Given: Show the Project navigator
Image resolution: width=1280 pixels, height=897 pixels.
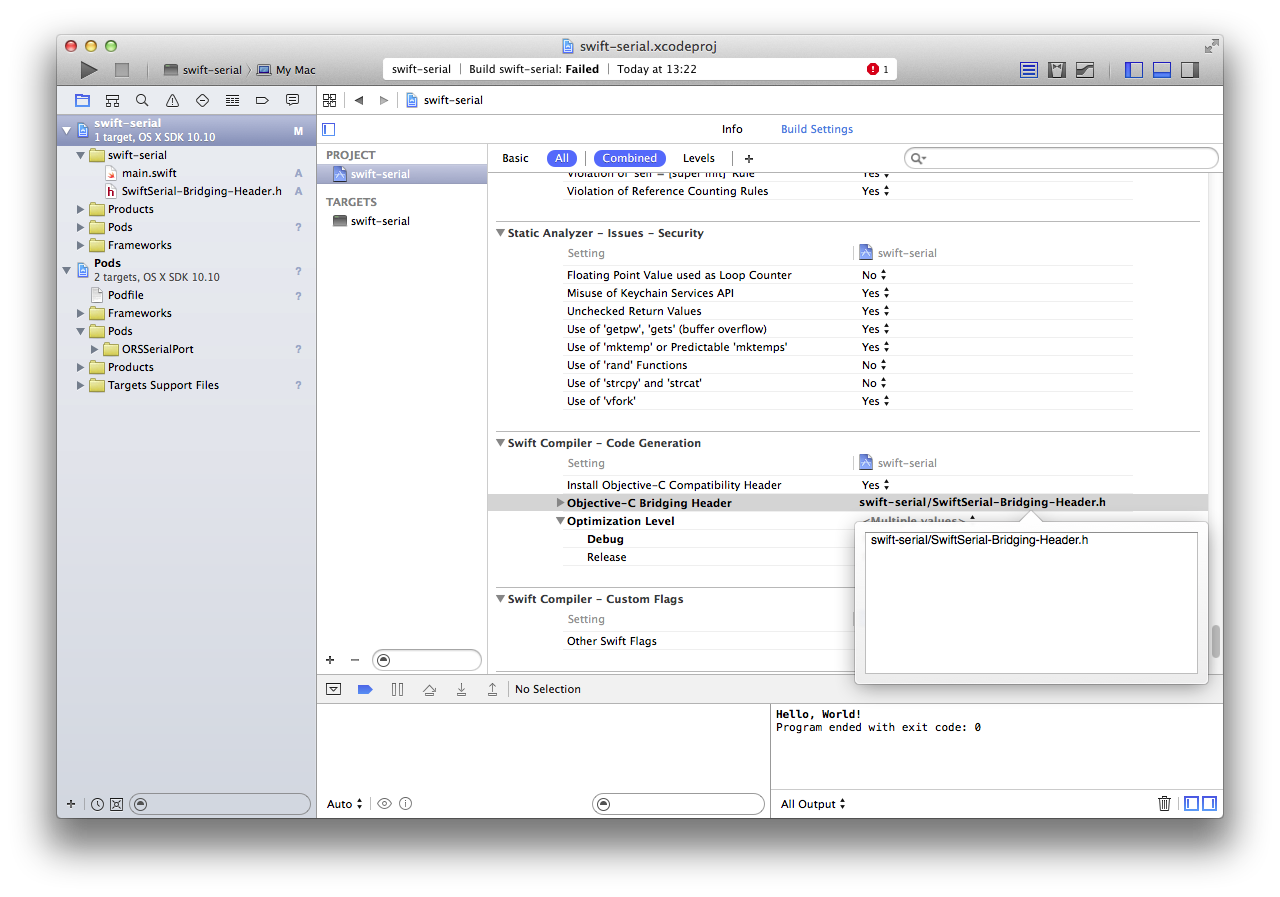Looking at the screenshot, I should (82, 100).
